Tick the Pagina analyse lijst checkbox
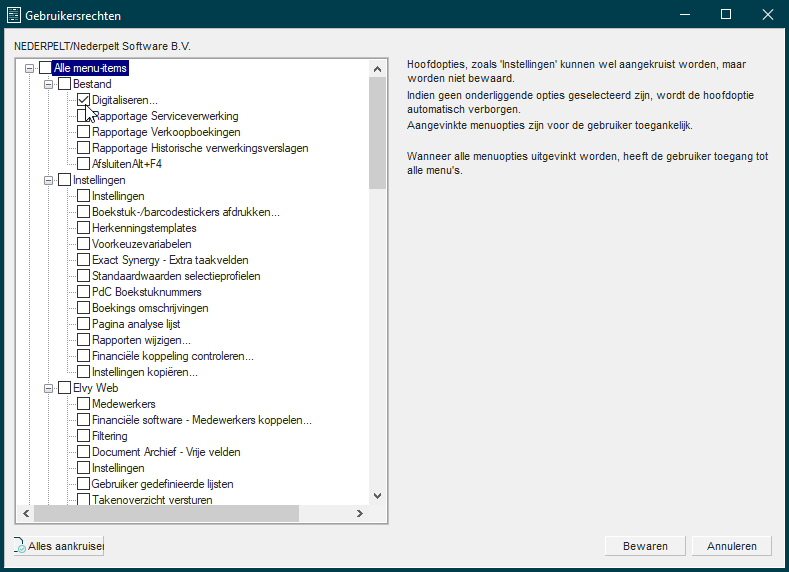This screenshot has width=789, height=572. coord(84,324)
